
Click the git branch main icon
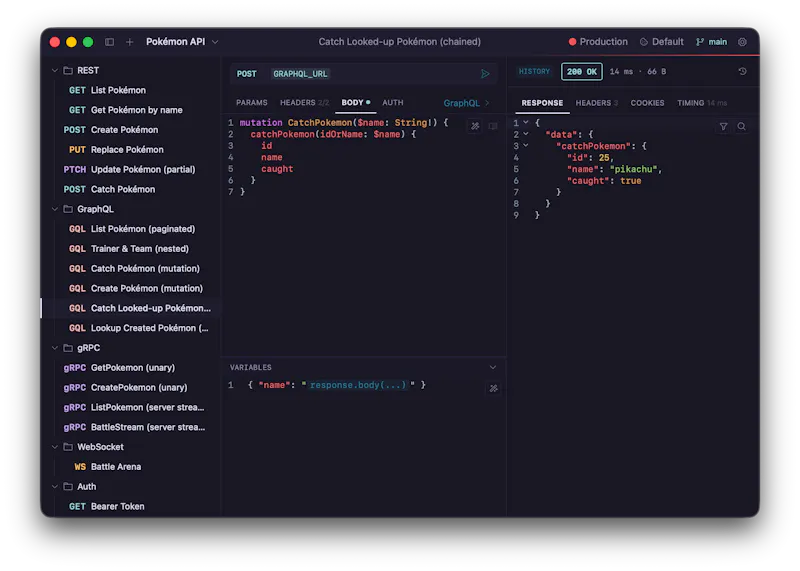point(700,42)
